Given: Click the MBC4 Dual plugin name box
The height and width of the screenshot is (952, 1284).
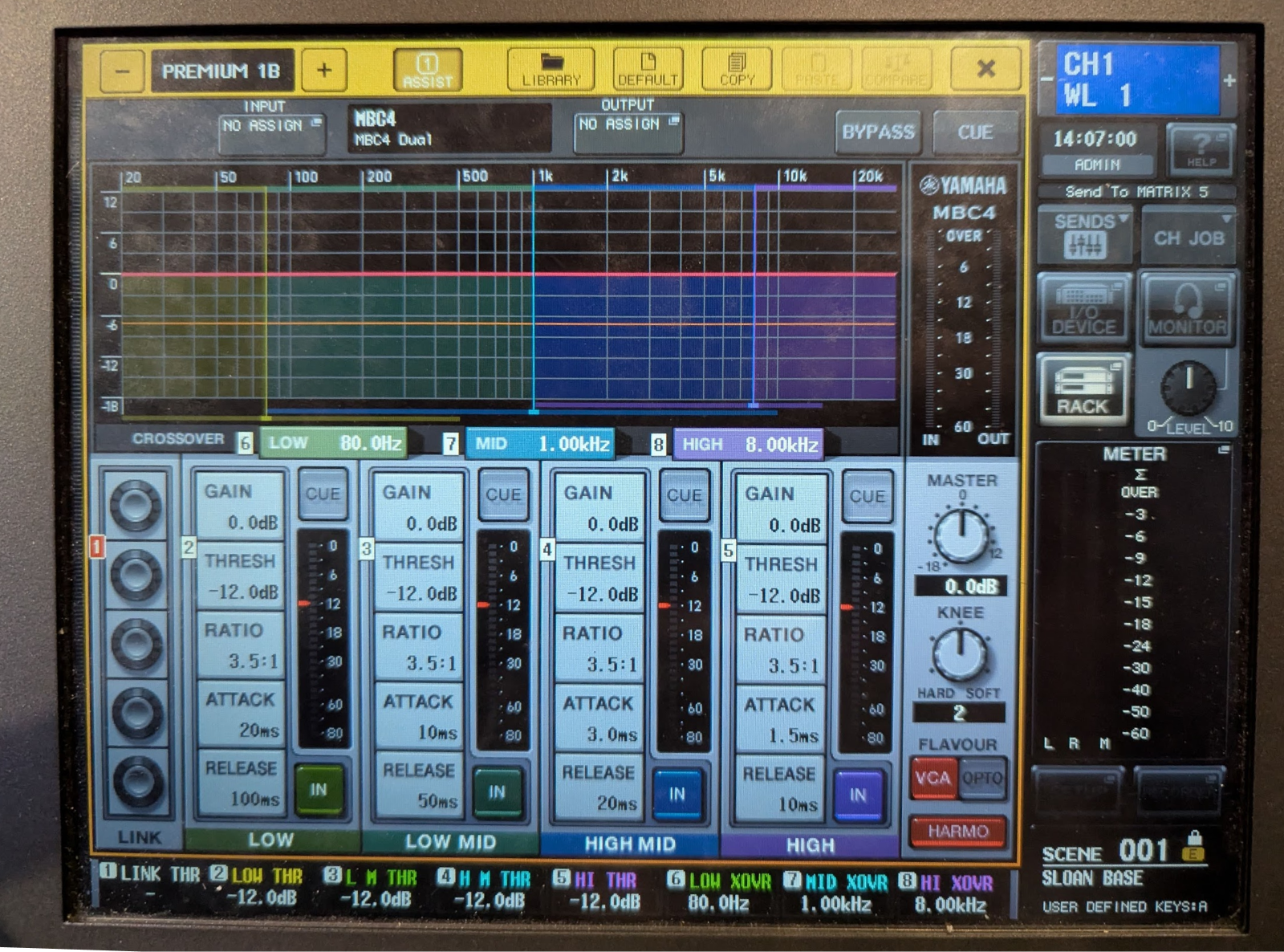Looking at the screenshot, I should point(449,128).
